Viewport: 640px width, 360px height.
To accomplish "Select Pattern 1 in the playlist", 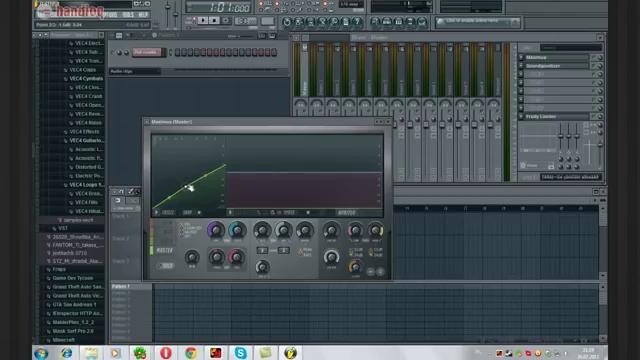I will tap(131, 287).
